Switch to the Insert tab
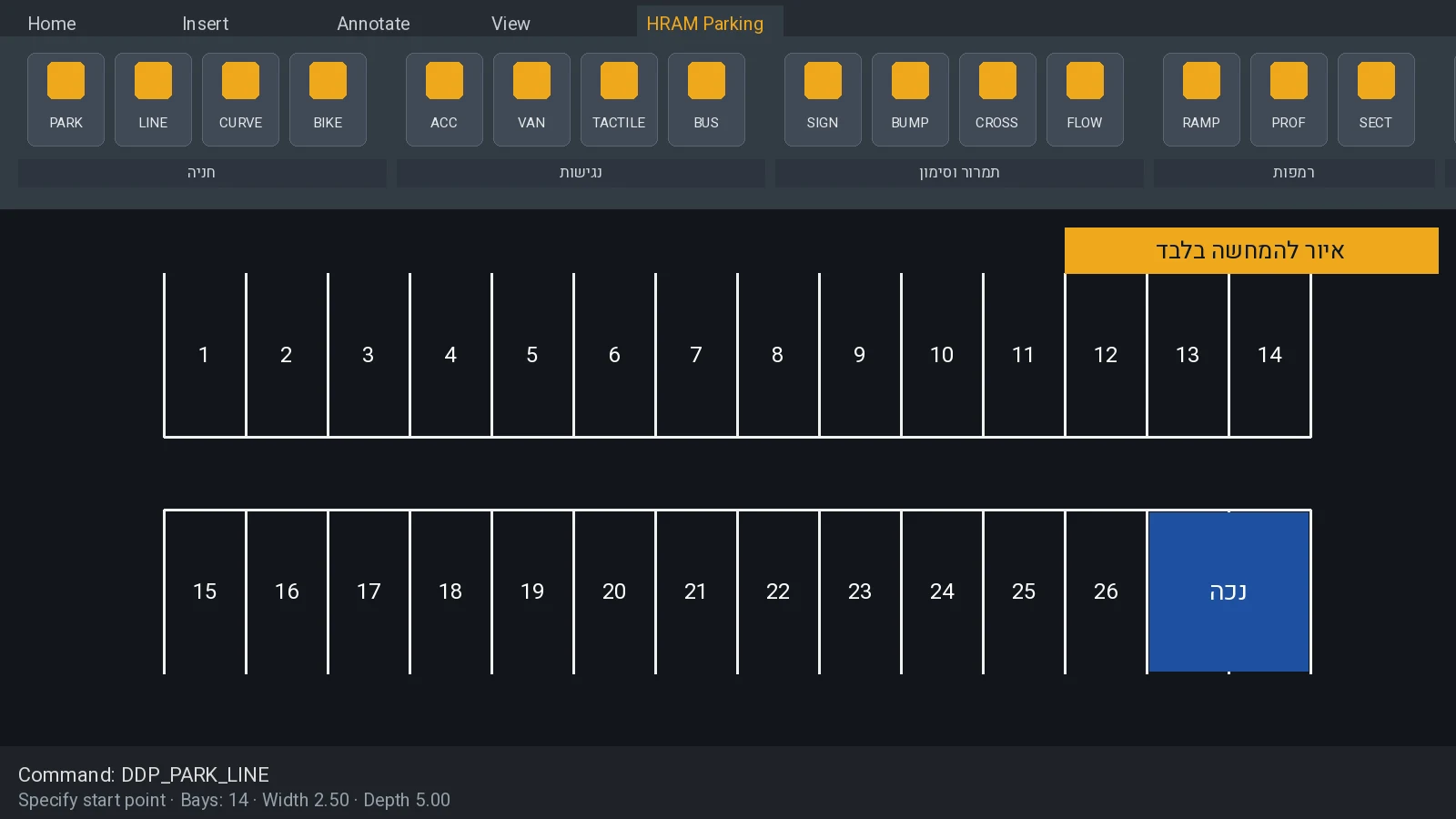This screenshot has width=1456, height=819. pyautogui.click(x=206, y=24)
